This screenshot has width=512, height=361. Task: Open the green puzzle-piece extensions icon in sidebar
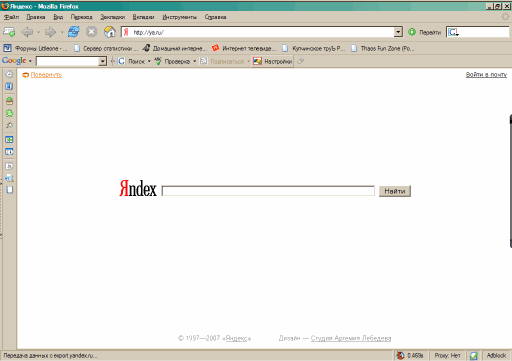[9, 113]
